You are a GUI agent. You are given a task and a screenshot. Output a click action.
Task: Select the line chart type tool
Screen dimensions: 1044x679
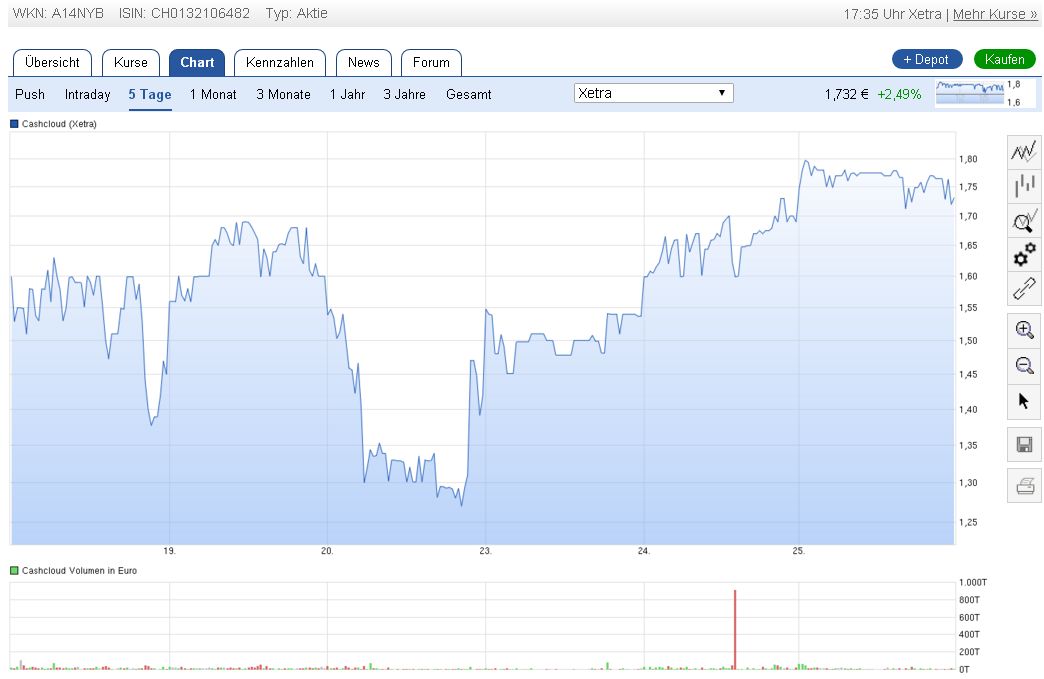pyautogui.click(x=1023, y=151)
